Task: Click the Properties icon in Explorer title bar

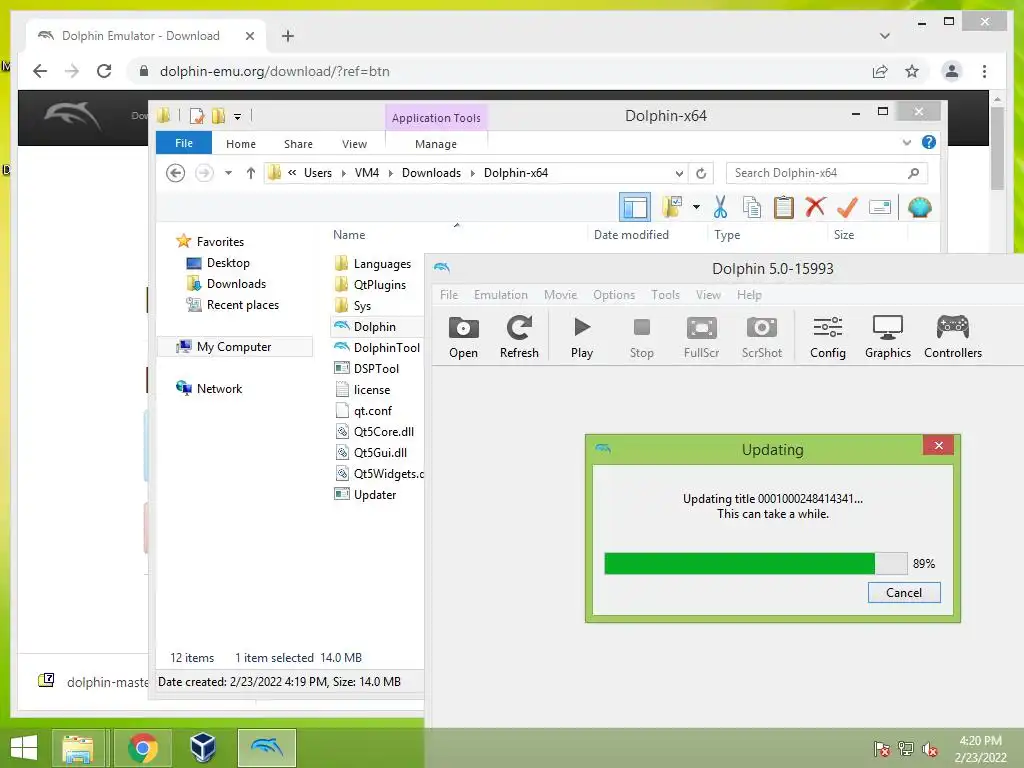Action: [x=197, y=116]
